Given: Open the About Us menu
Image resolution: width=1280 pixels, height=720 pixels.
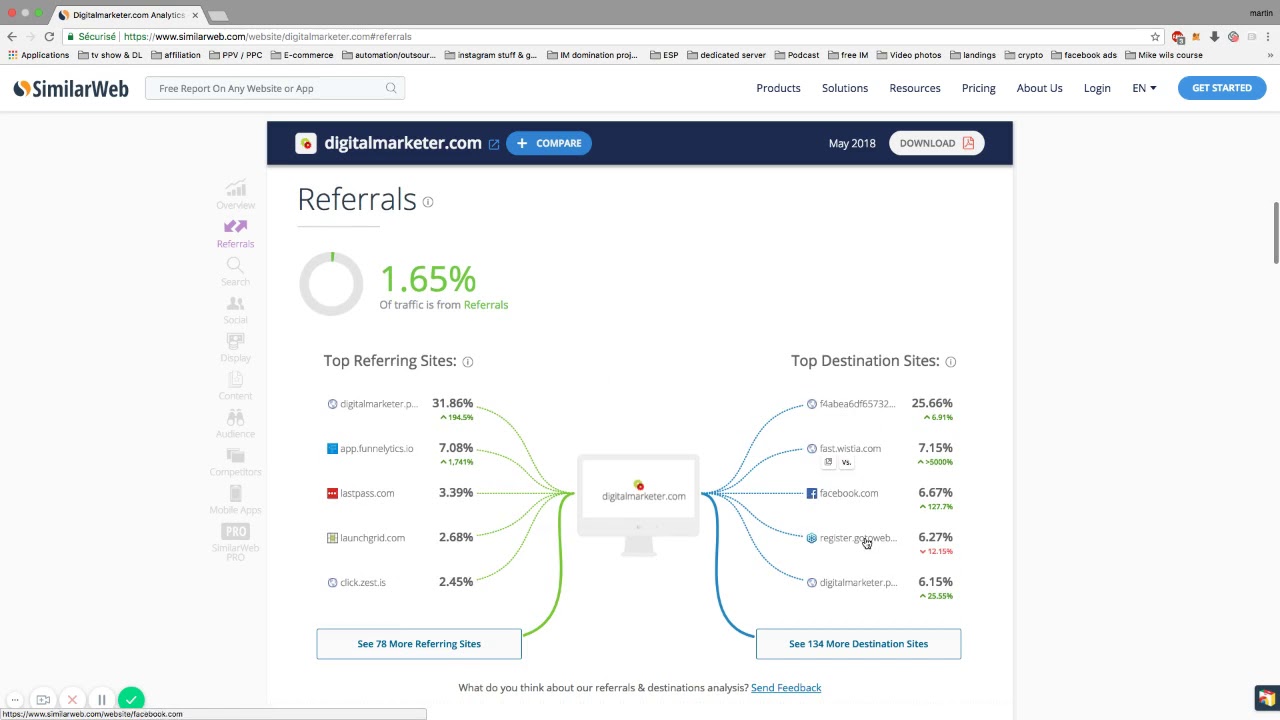Looking at the screenshot, I should tap(1040, 88).
